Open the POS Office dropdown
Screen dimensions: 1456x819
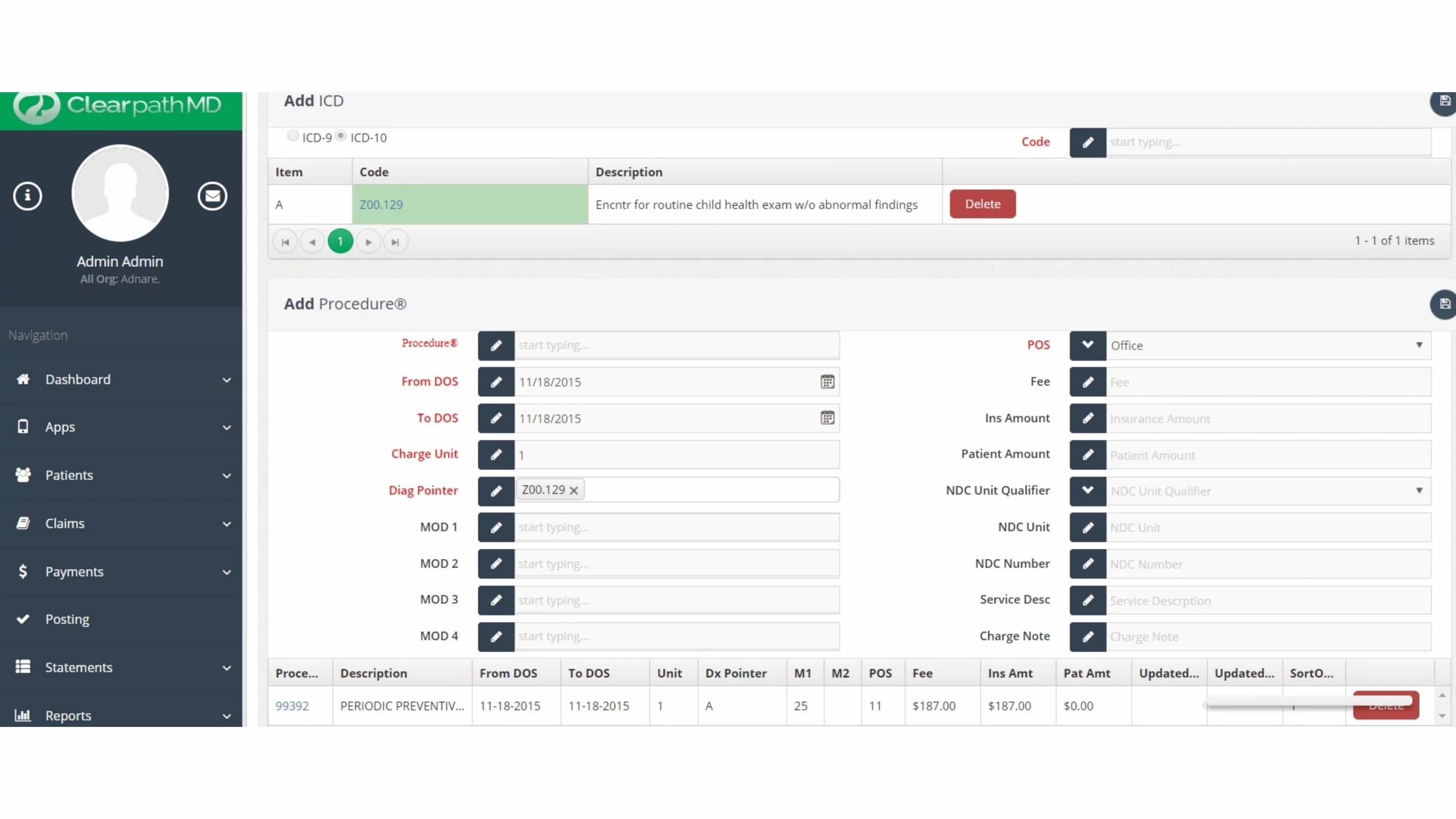coord(1268,345)
